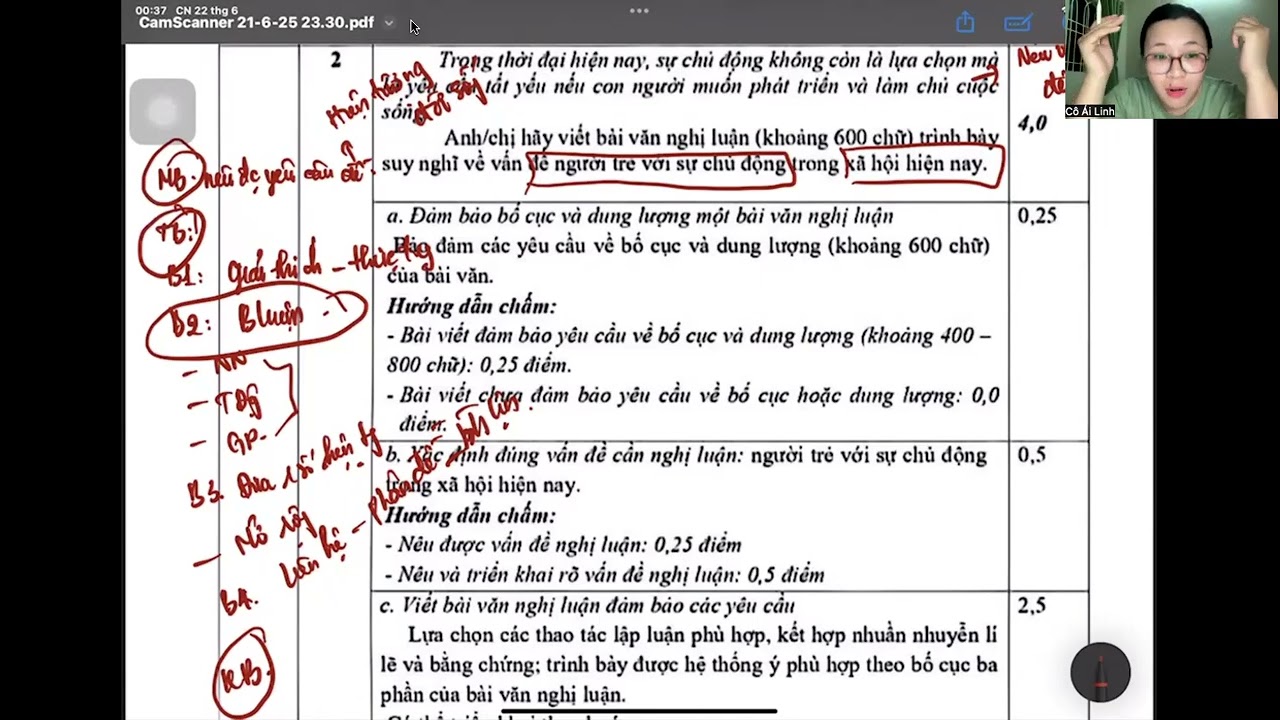Click heading 'a. Đảm bảo bố cục và dung lượng'
This screenshot has width=1280, height=720.
(x=640, y=216)
